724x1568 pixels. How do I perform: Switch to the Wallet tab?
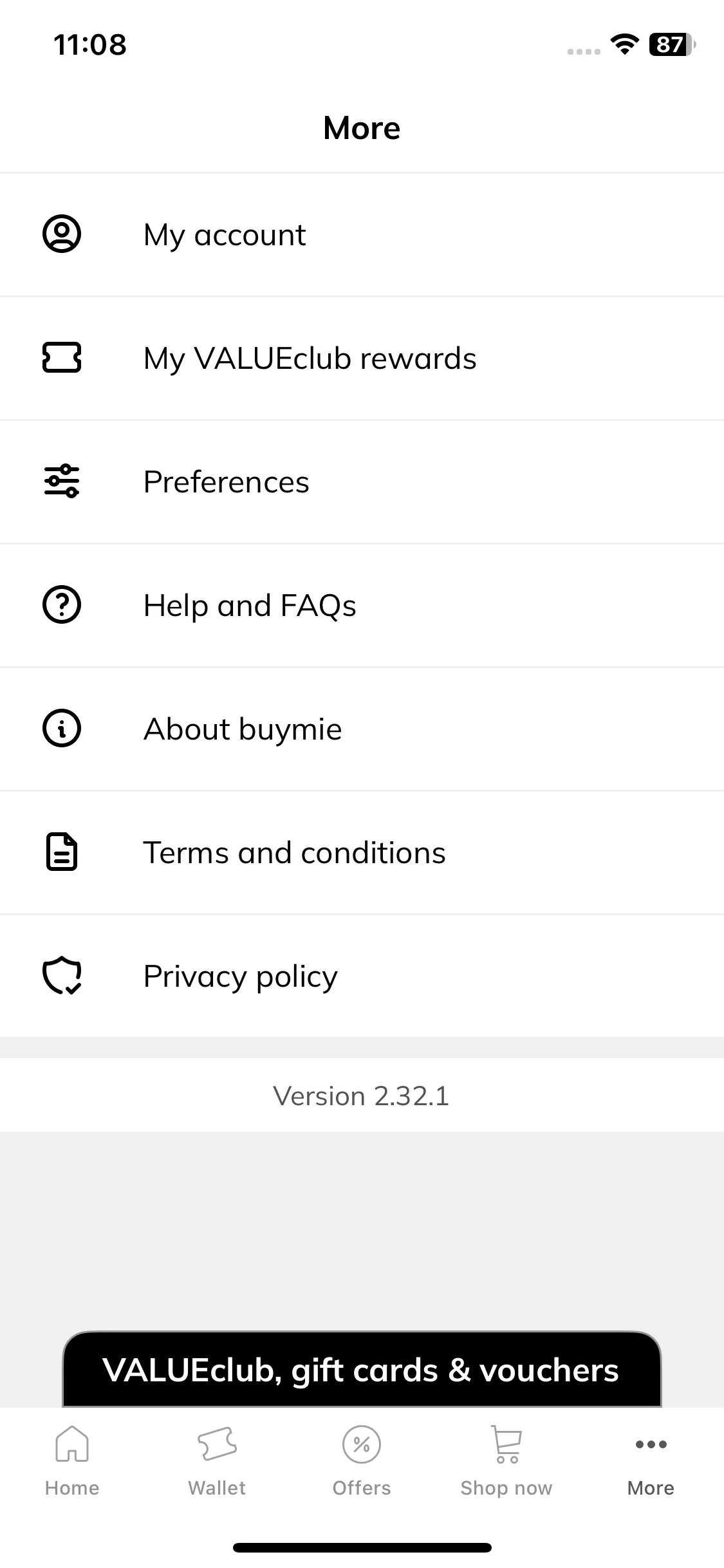(x=217, y=1461)
